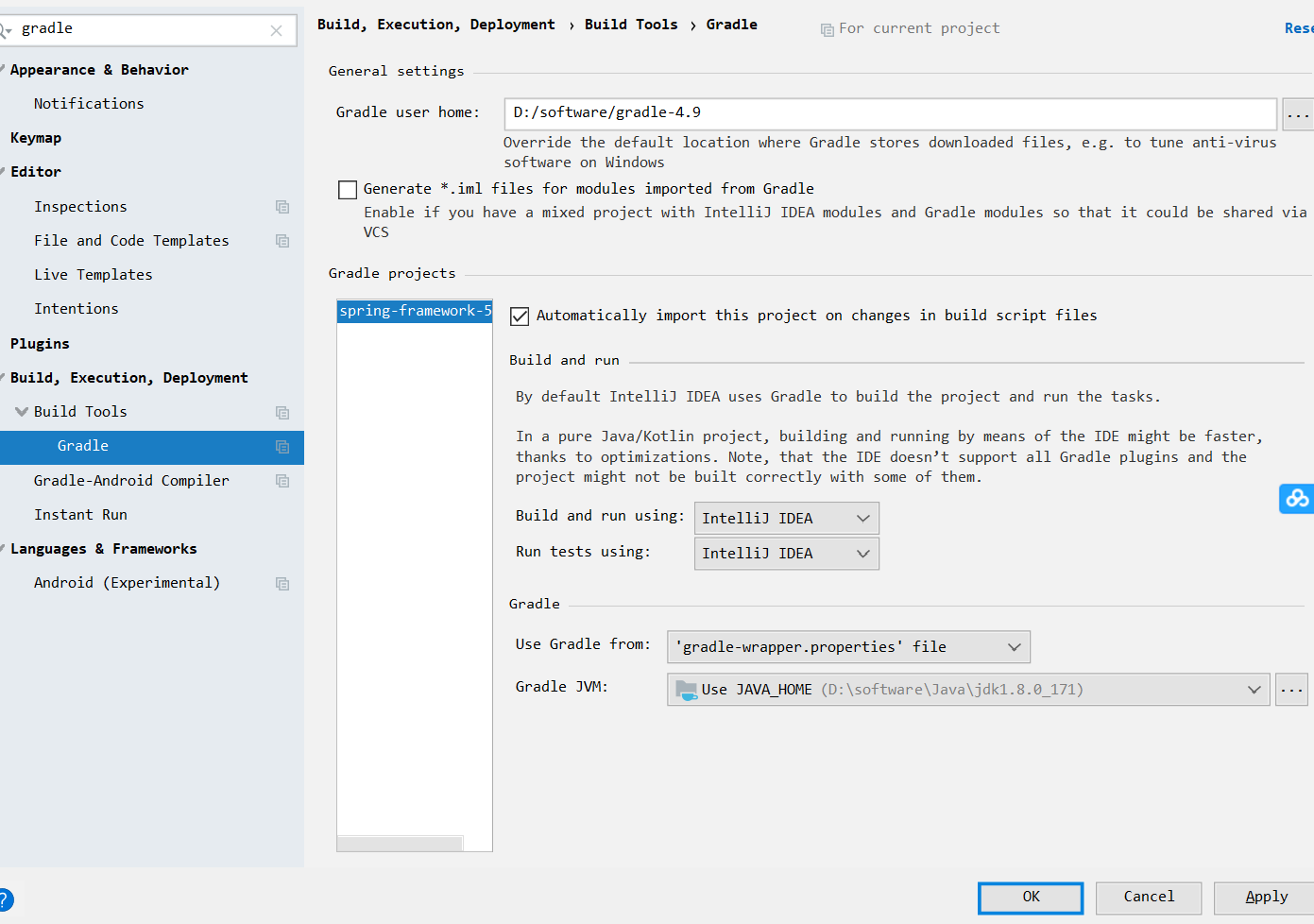The image size is (1314, 924).
Task: Click Build Tools in the breadcrumb
Action: tap(631, 25)
